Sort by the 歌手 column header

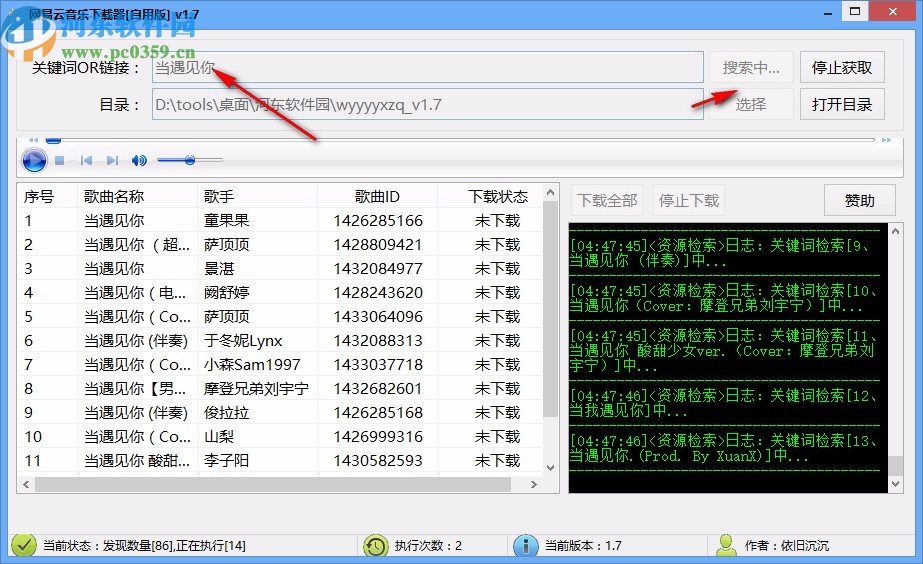[x=258, y=196]
